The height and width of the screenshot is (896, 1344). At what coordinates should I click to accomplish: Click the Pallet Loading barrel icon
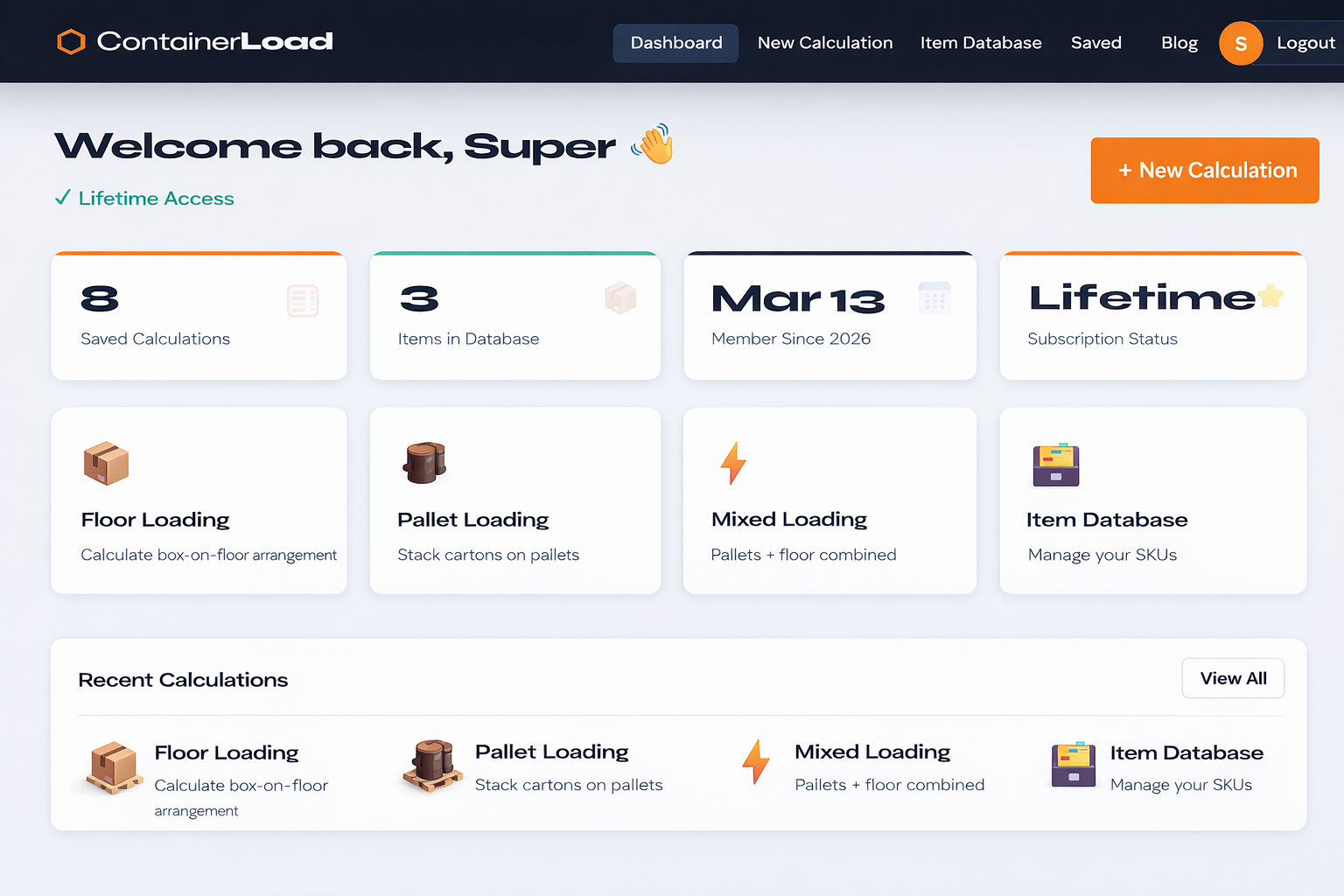pyautogui.click(x=424, y=465)
